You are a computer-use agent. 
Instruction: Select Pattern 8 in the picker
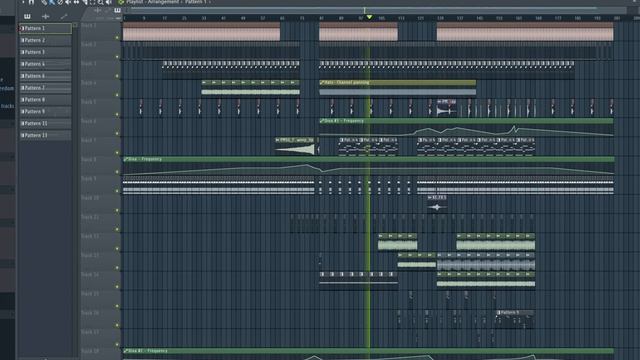45,100
